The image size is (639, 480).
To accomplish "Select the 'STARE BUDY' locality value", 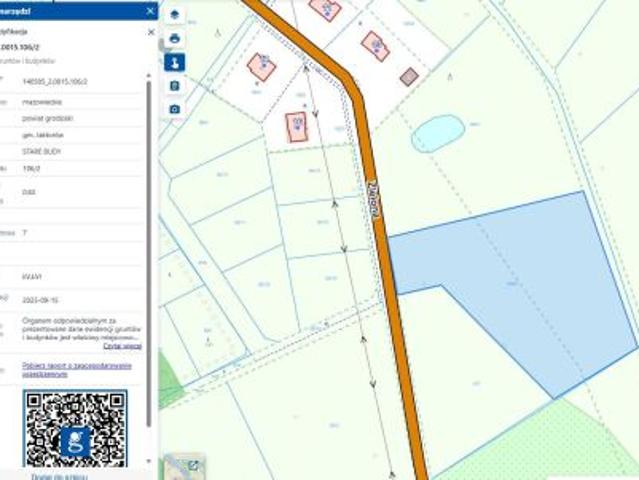I will [x=41, y=152].
